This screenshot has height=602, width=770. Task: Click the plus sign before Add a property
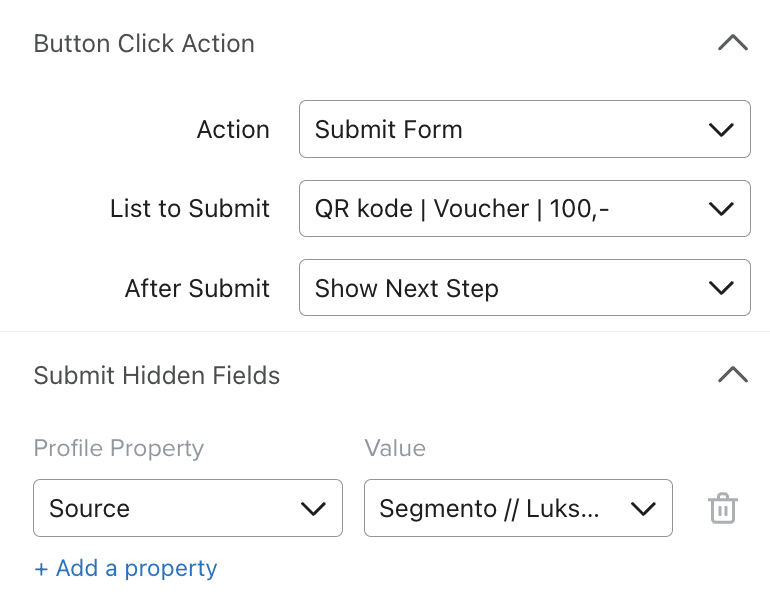(41, 570)
